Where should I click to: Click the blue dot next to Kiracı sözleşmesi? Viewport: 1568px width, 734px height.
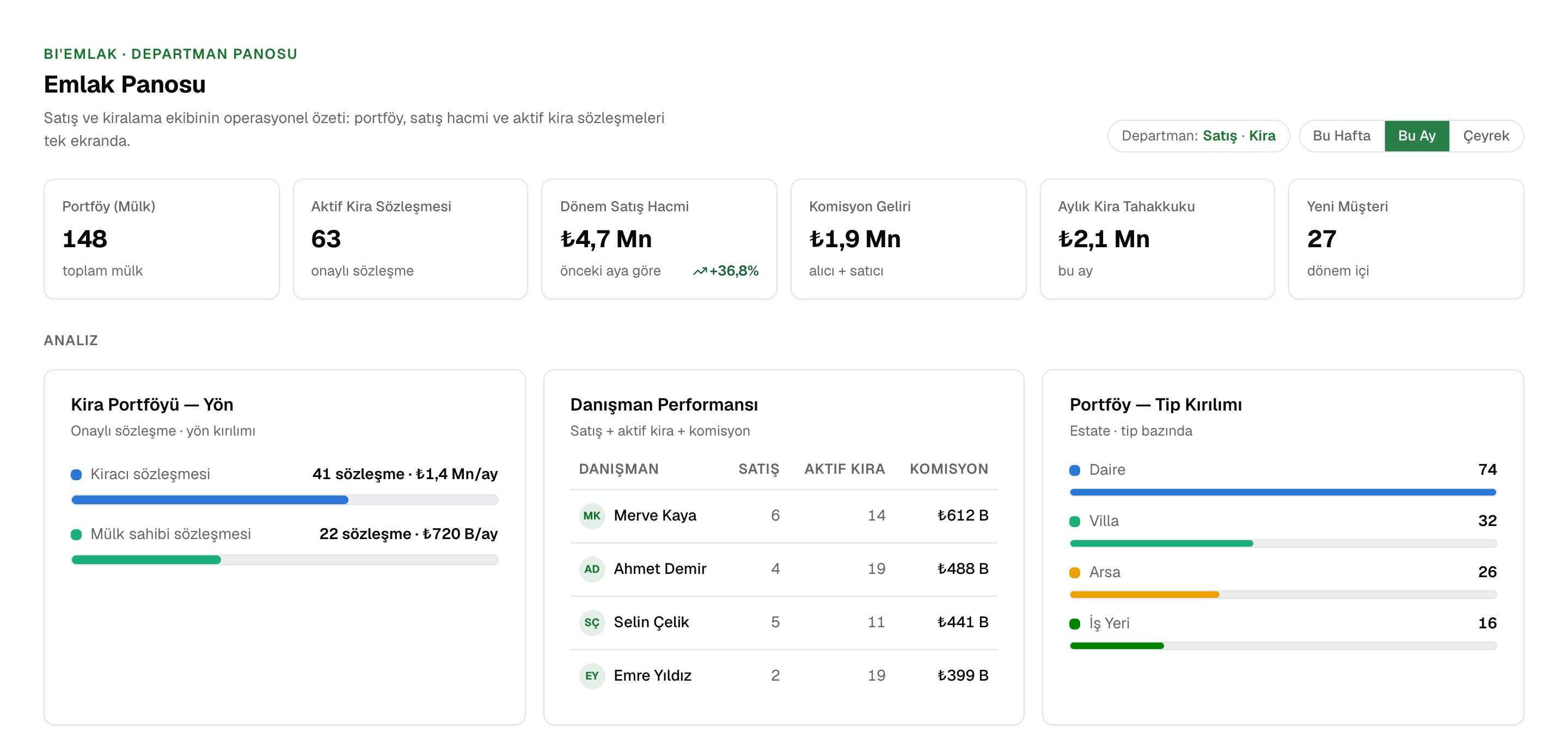[x=76, y=474]
